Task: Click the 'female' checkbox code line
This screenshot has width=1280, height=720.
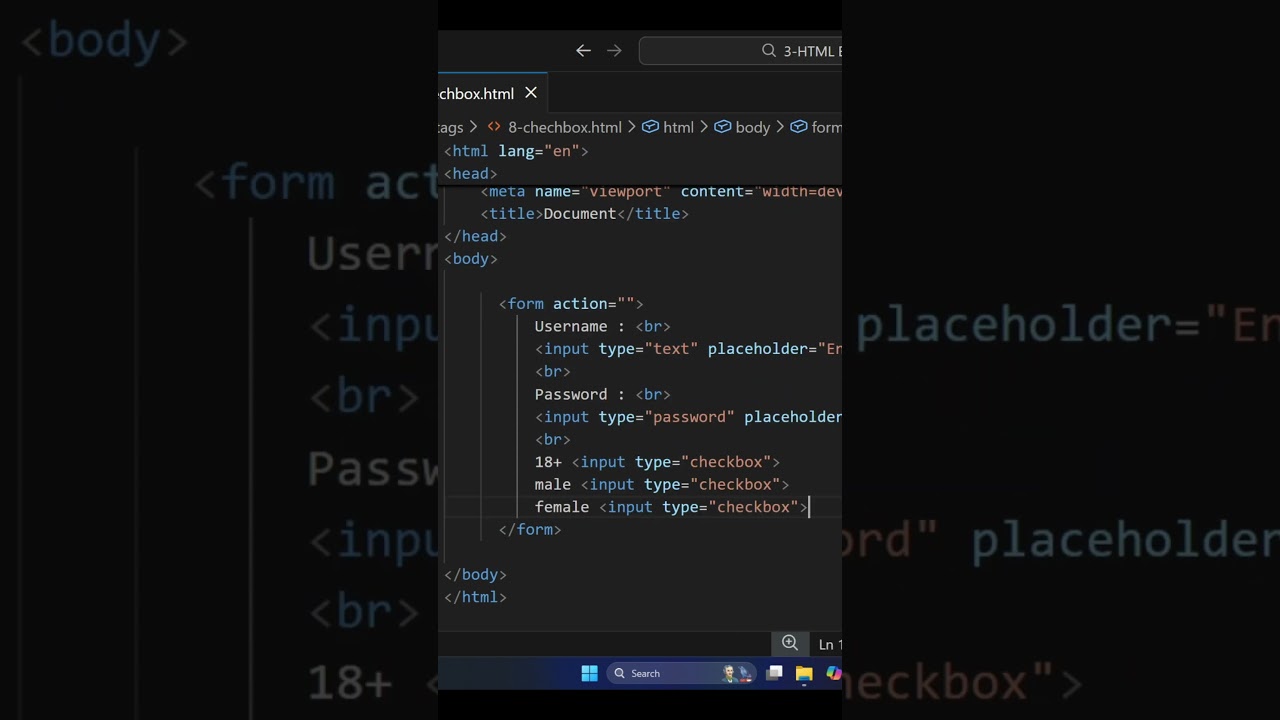Action: pyautogui.click(x=671, y=507)
